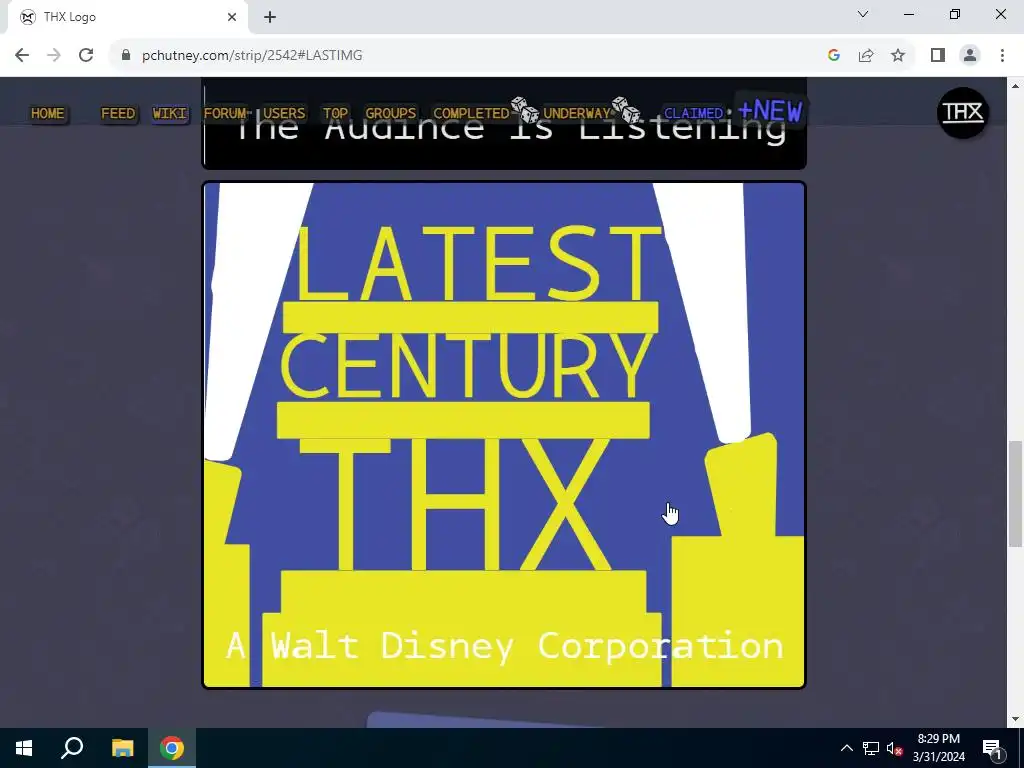This screenshot has width=1024, height=768.
Task: Open Google search icon in address bar
Action: 833,56
